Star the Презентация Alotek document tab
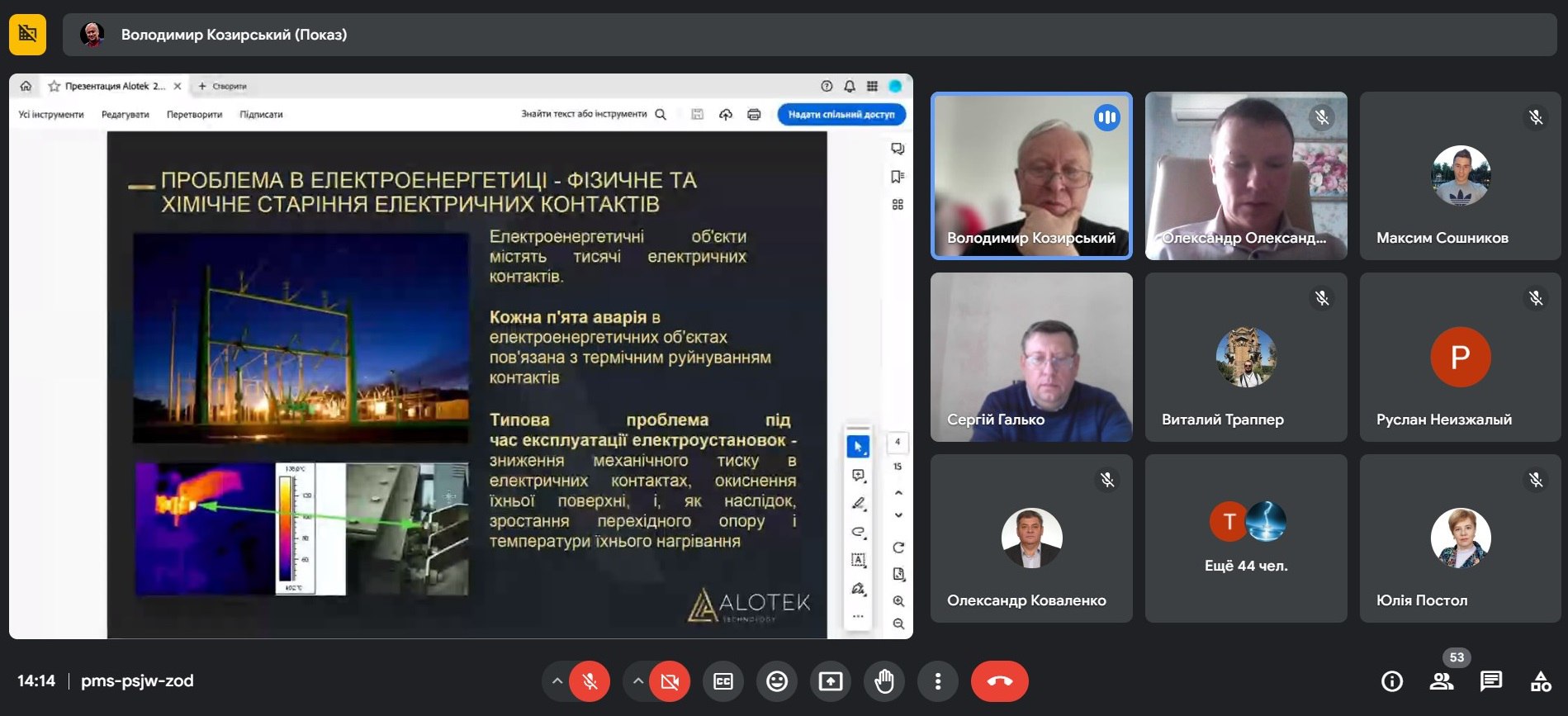Image resolution: width=1568 pixels, height=716 pixels. pos(54,86)
